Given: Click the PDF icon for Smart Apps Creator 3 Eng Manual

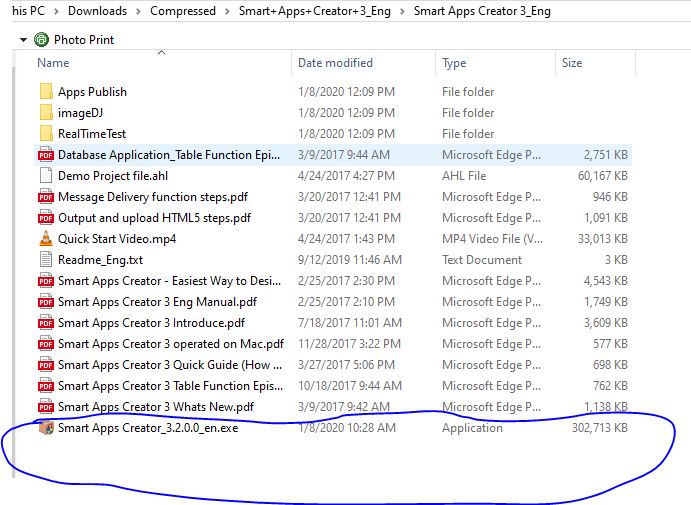Looking at the screenshot, I should click(46, 302).
